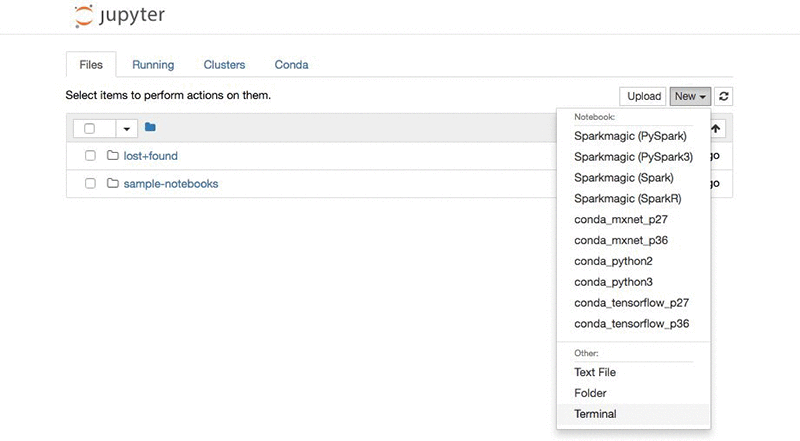Click the sample-notebooks folder icon
The width and height of the screenshot is (800, 441).
[x=113, y=184]
